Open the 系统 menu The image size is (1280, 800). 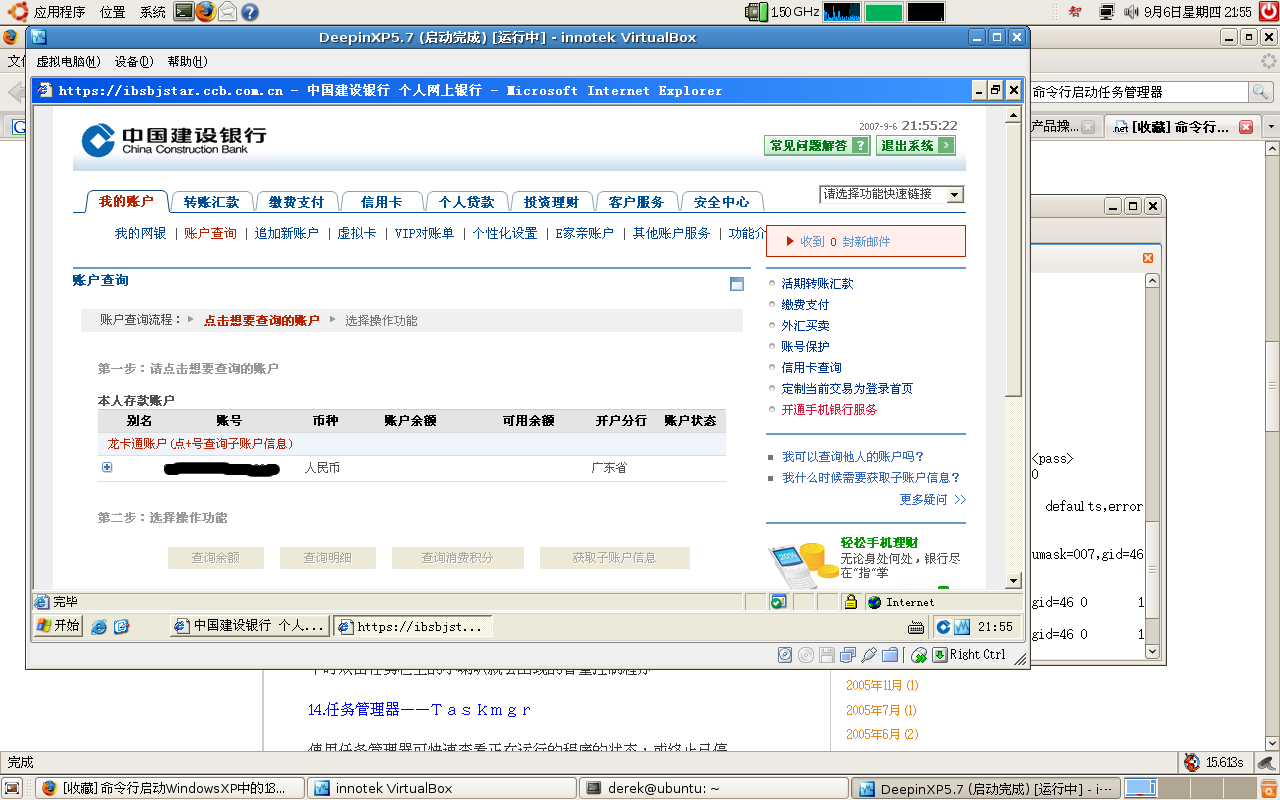153,12
